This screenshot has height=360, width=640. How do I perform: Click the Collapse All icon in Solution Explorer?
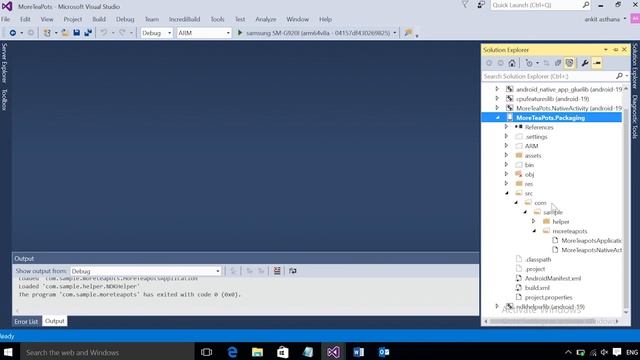(558, 63)
